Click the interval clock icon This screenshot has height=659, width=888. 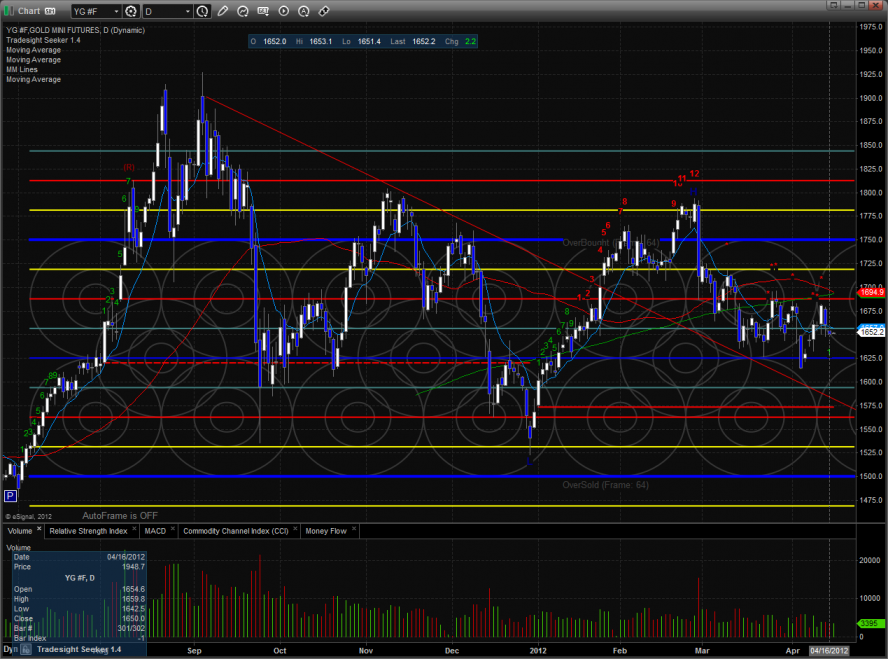point(203,12)
